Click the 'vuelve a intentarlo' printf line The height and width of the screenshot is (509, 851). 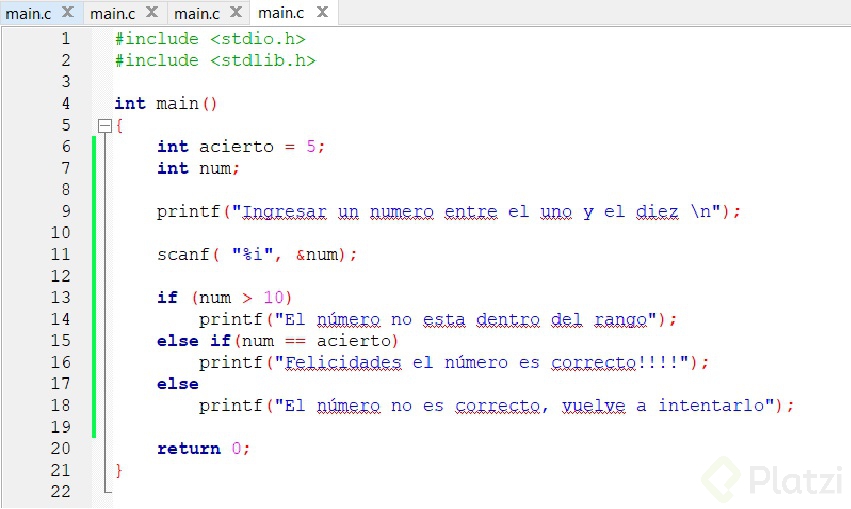tap(497, 406)
